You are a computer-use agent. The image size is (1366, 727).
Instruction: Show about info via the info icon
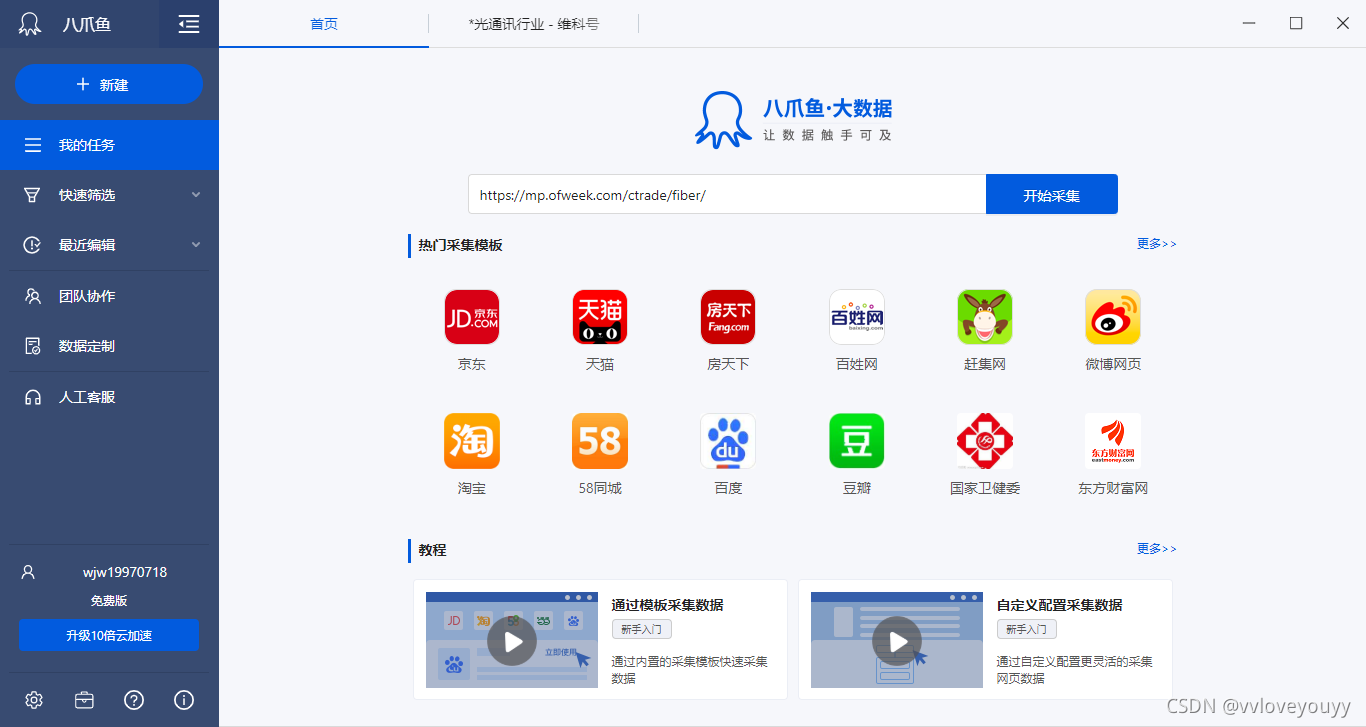pyautogui.click(x=184, y=700)
